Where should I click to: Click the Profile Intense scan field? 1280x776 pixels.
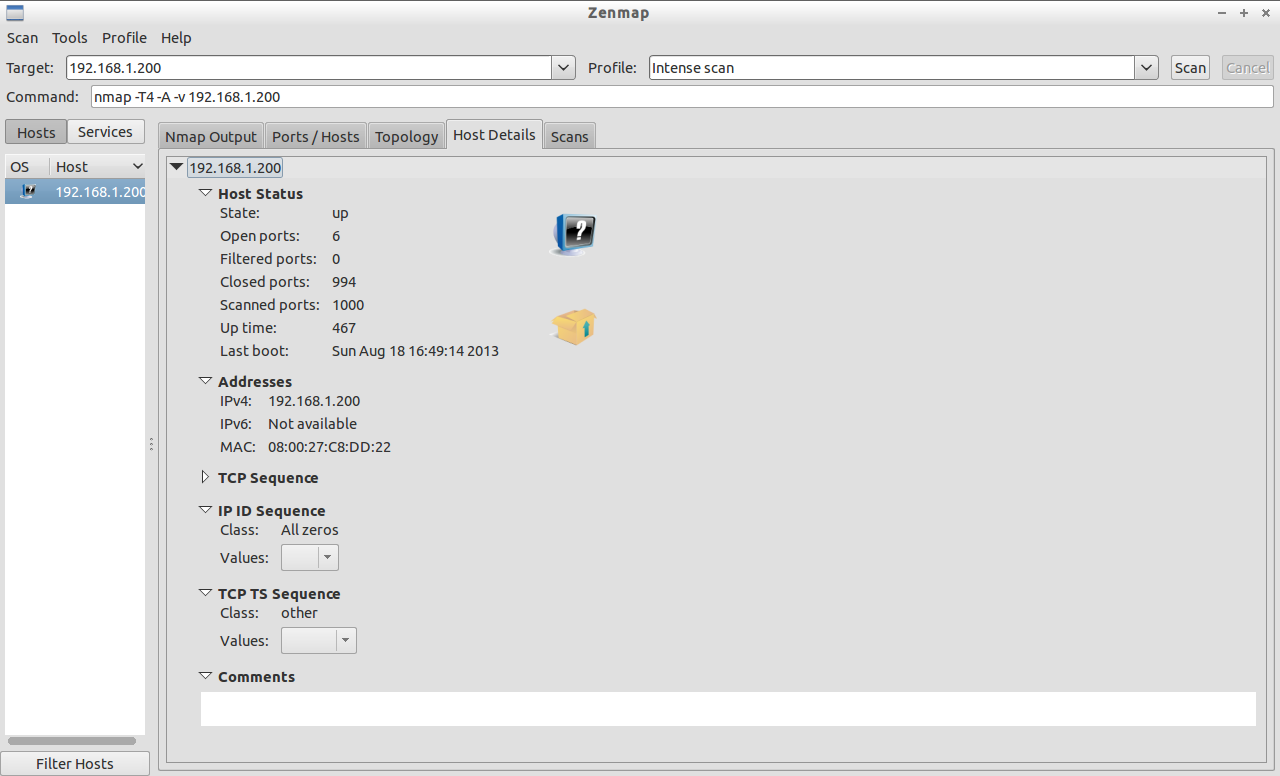coord(893,68)
